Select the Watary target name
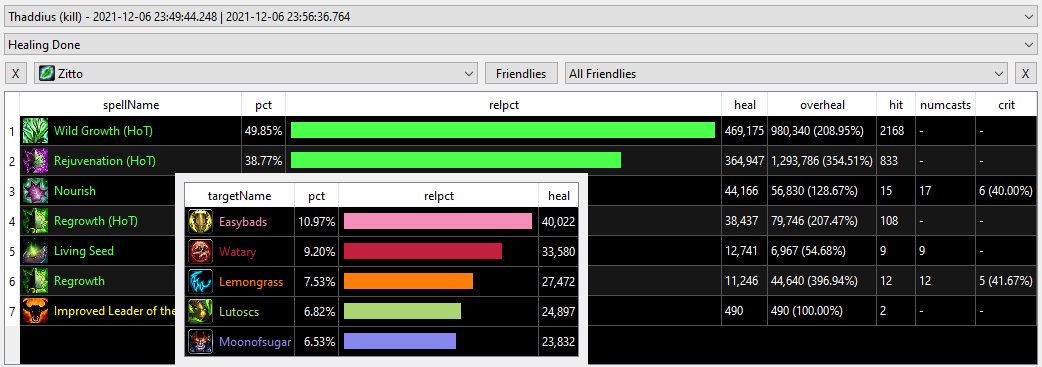The image size is (1042, 367). point(237,252)
